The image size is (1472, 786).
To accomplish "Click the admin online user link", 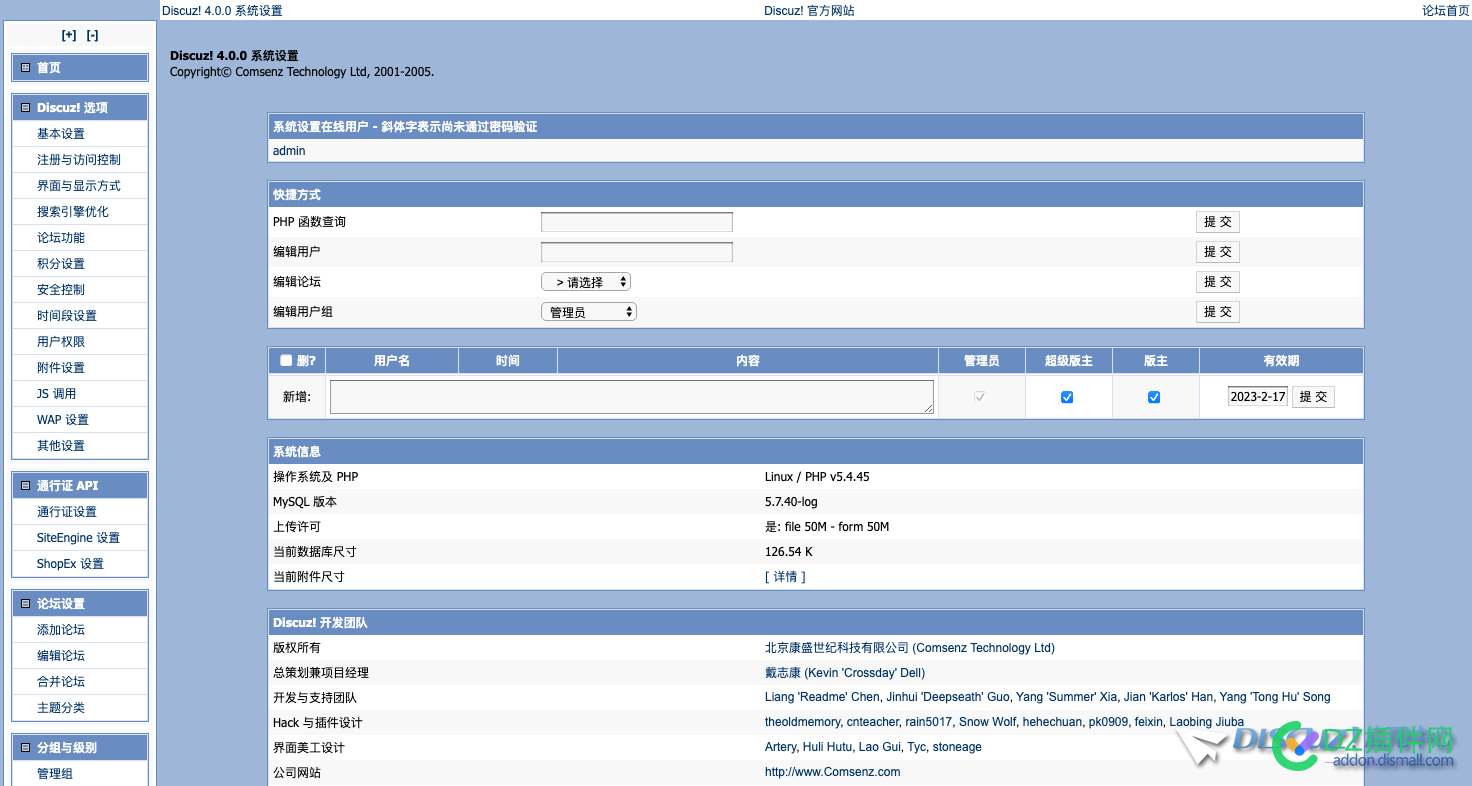I will [289, 151].
